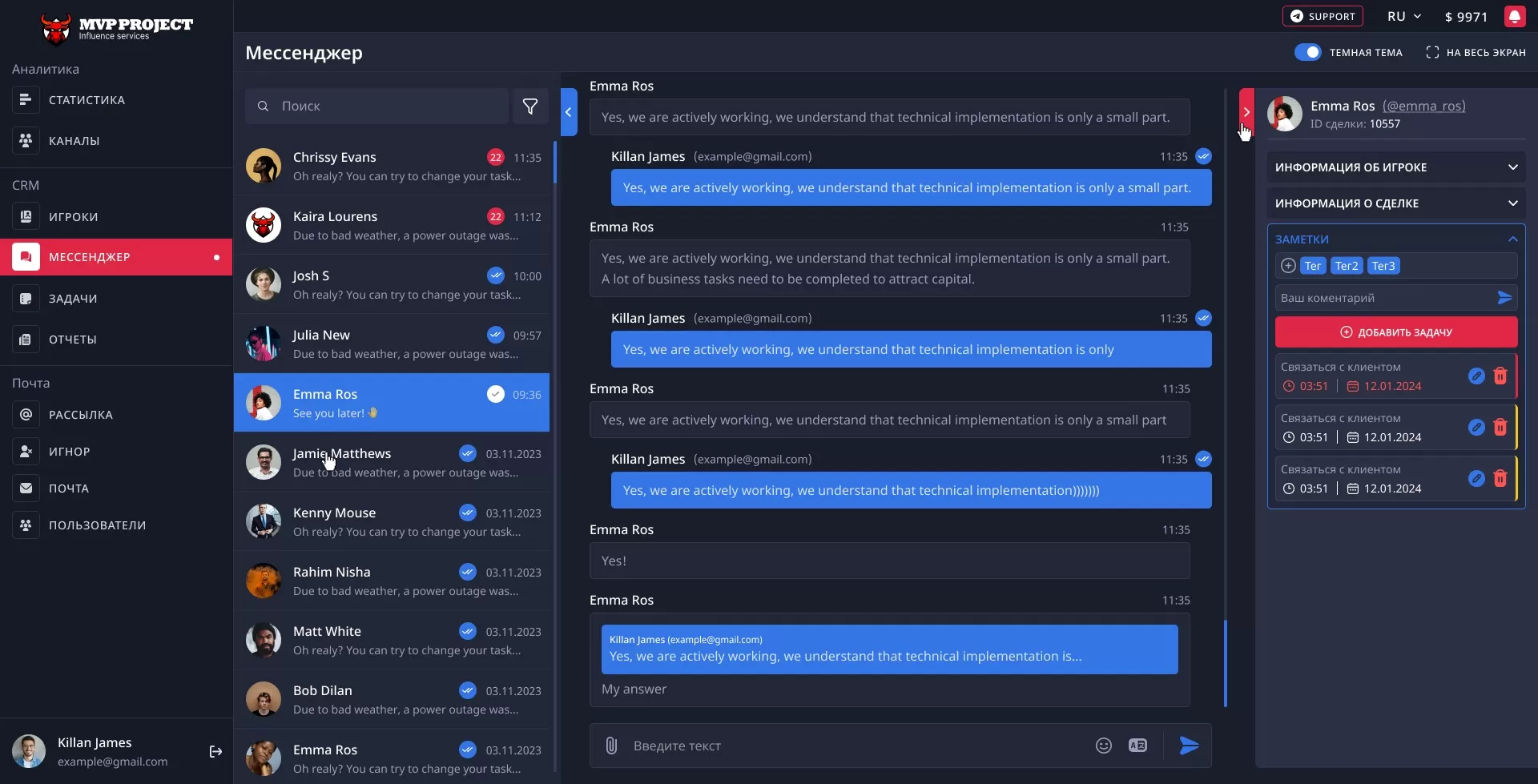Viewport: 1538px width, 784px height.
Task: Submit a comment via the send arrow in Заметки
Action: pos(1504,297)
